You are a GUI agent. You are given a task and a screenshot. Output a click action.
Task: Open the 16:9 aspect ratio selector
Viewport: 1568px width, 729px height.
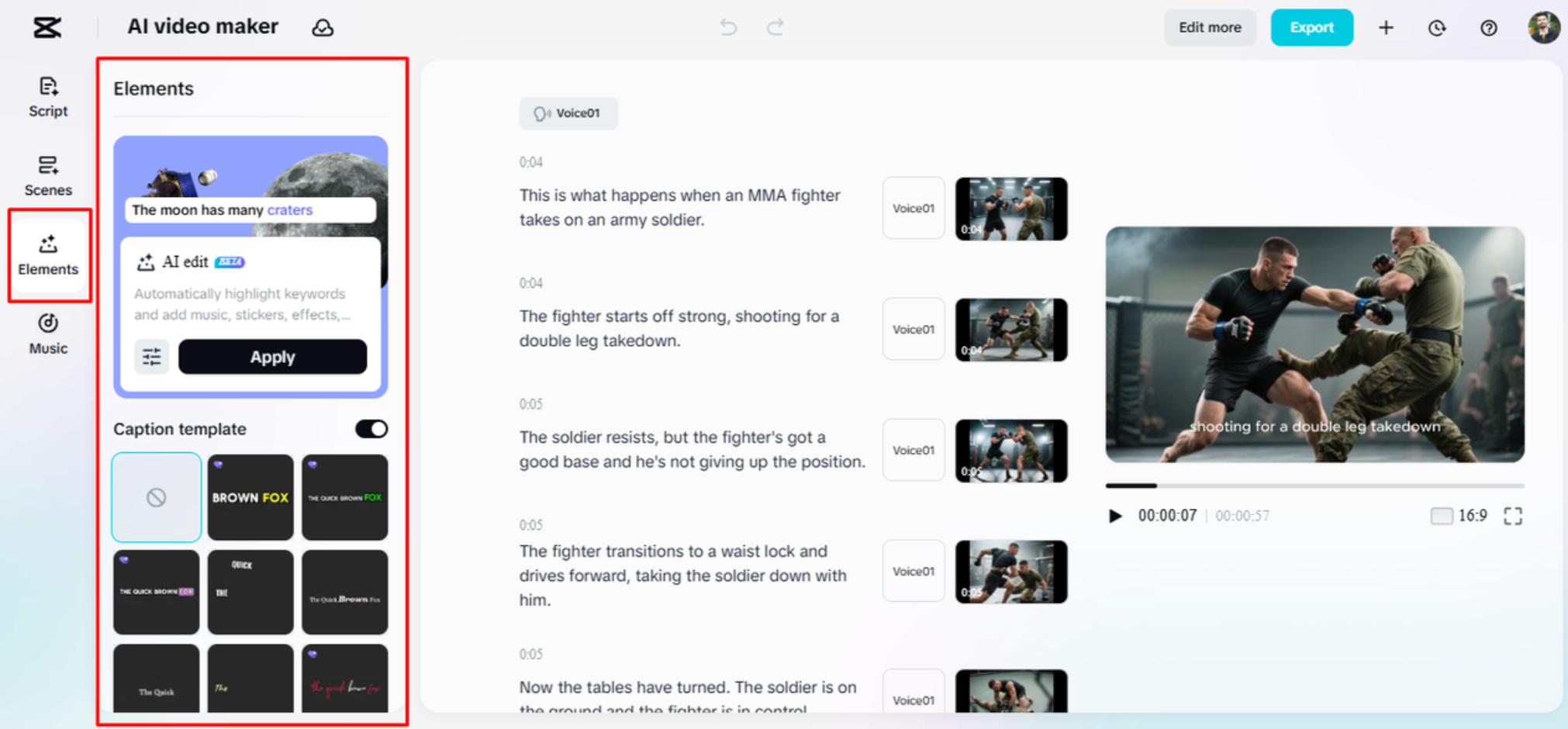click(x=1459, y=516)
